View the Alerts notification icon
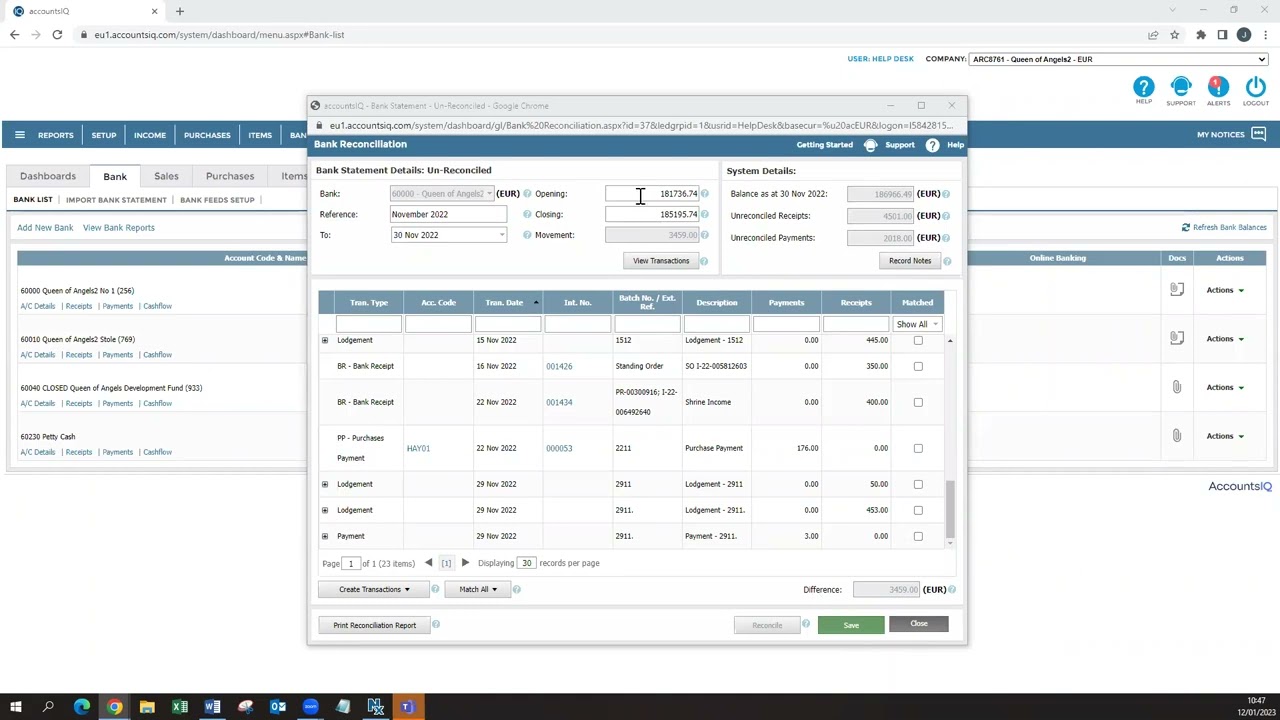The width and height of the screenshot is (1280, 720). 1218,90
